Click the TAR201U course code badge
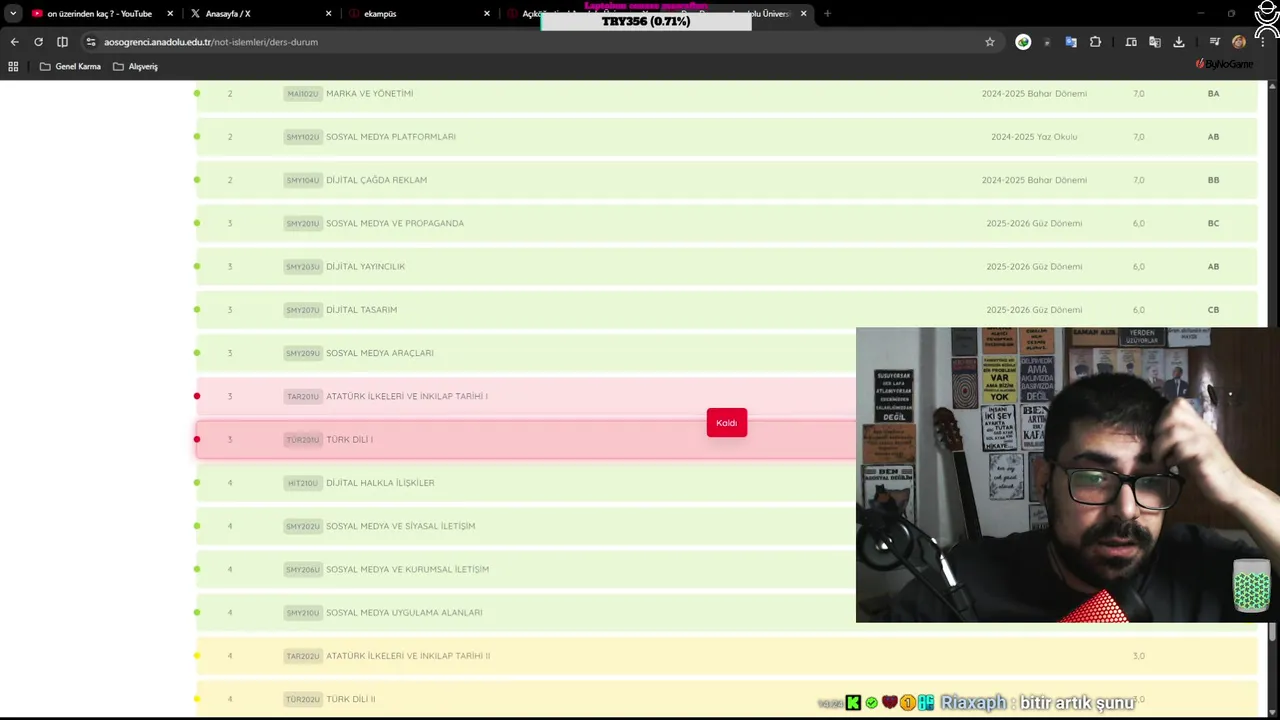 pos(302,397)
